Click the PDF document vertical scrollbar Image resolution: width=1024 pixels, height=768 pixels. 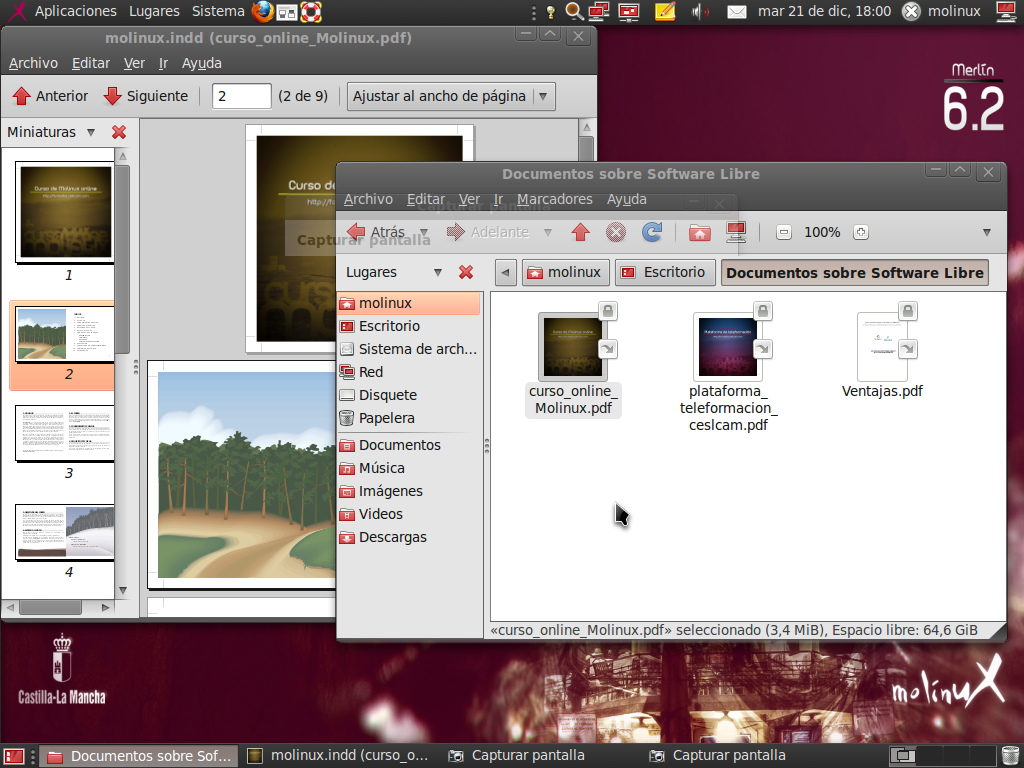coord(586,149)
